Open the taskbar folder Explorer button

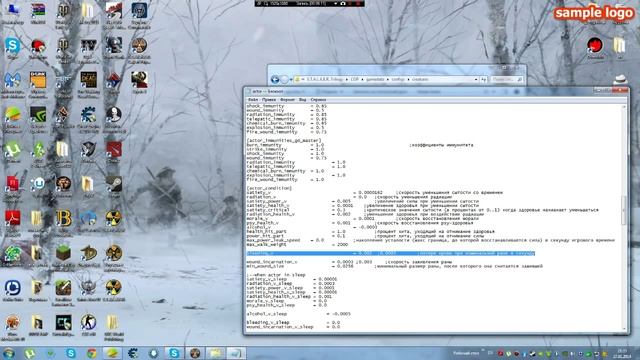215,353
